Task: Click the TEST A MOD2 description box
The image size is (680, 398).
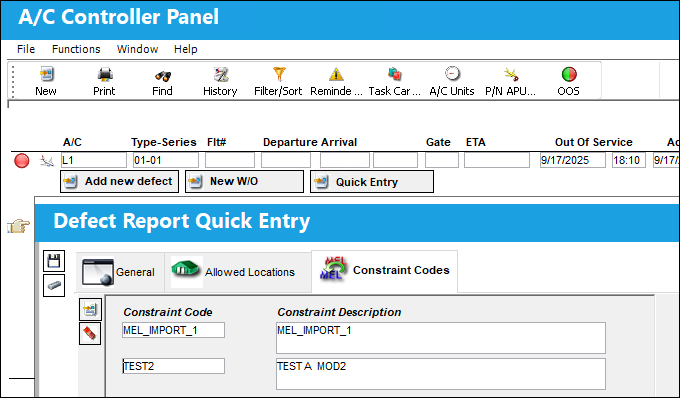Action: click(441, 374)
